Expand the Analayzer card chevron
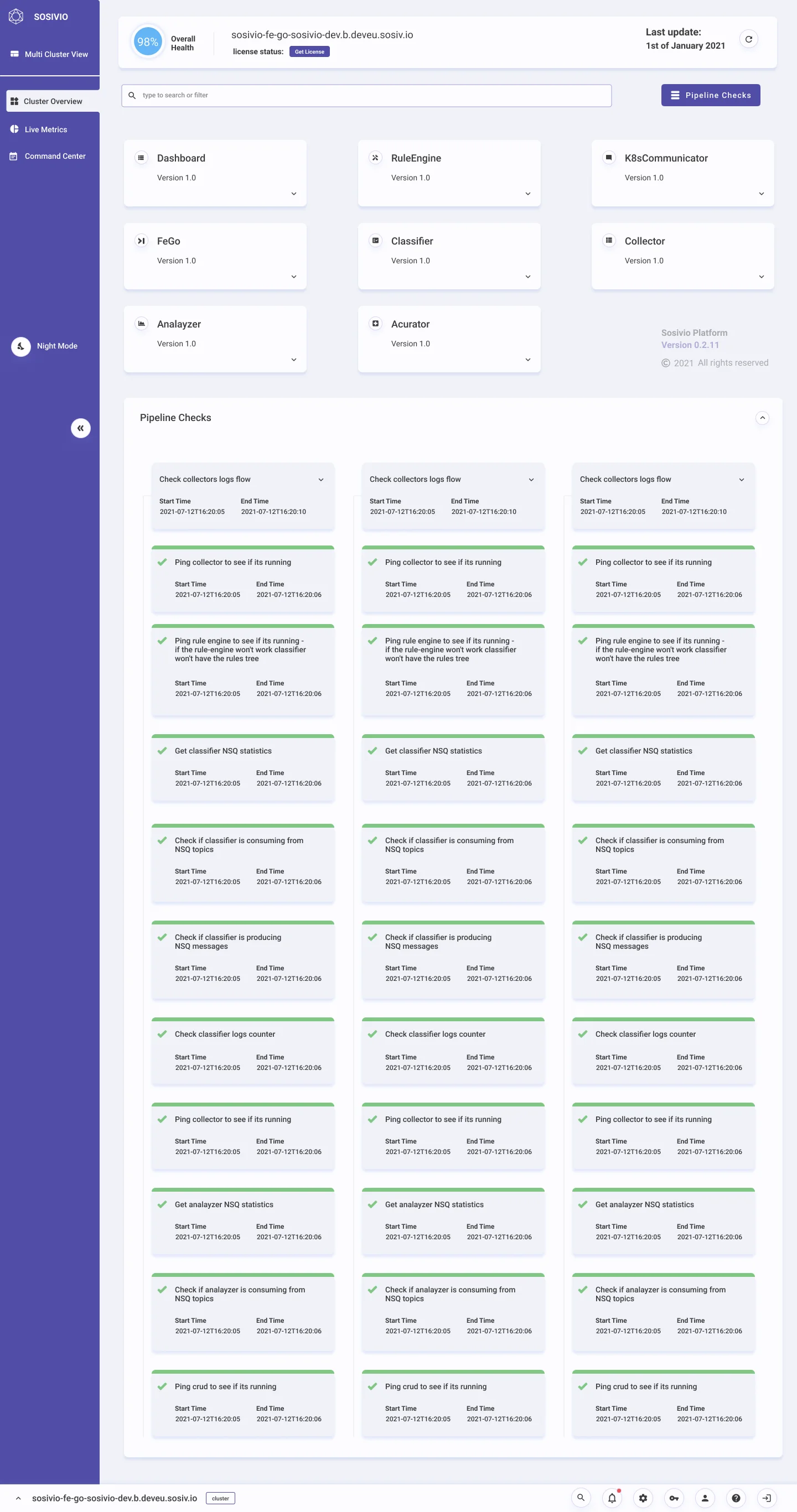The height and width of the screenshot is (1512, 797). (x=294, y=359)
